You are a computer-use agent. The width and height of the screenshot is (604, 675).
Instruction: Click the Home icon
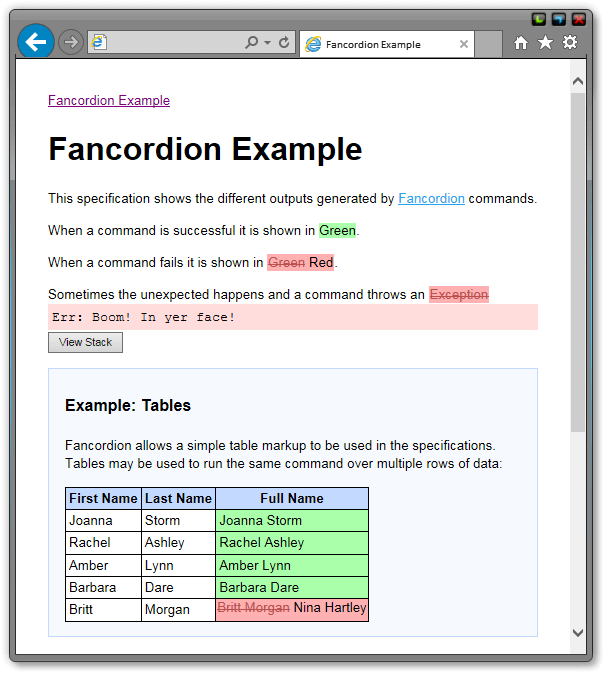point(521,43)
